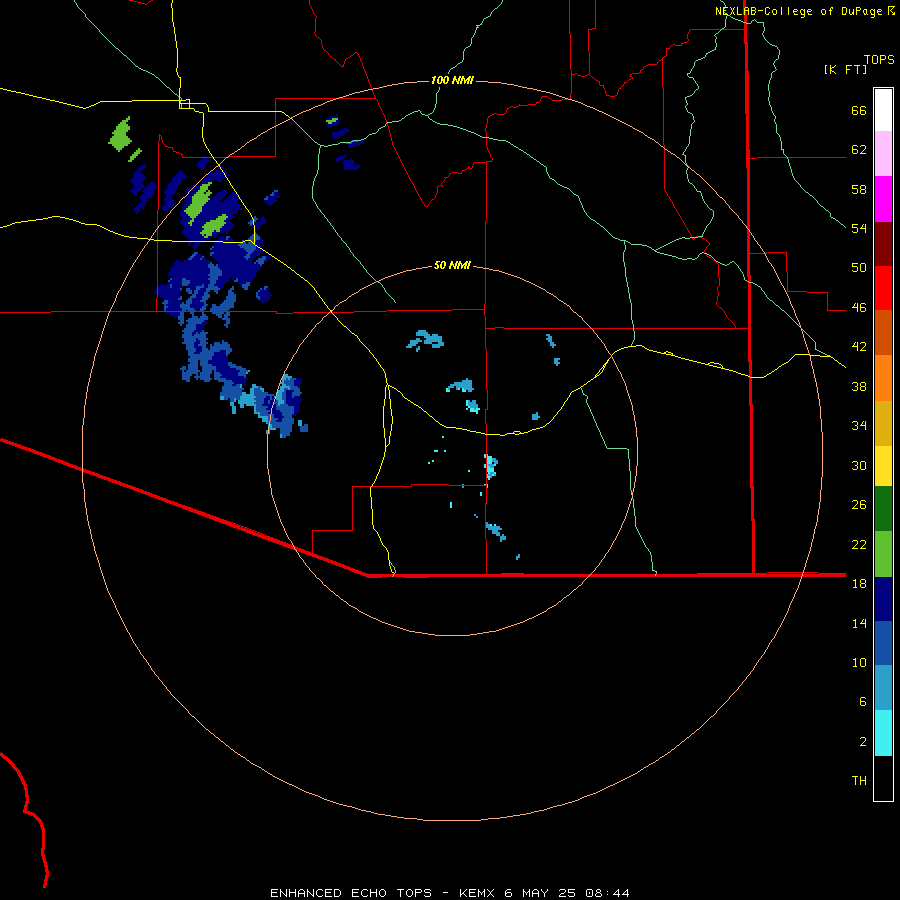This screenshot has width=900, height=900.
Task: Select the light green legend swatch
Action: pyautogui.click(x=883, y=554)
